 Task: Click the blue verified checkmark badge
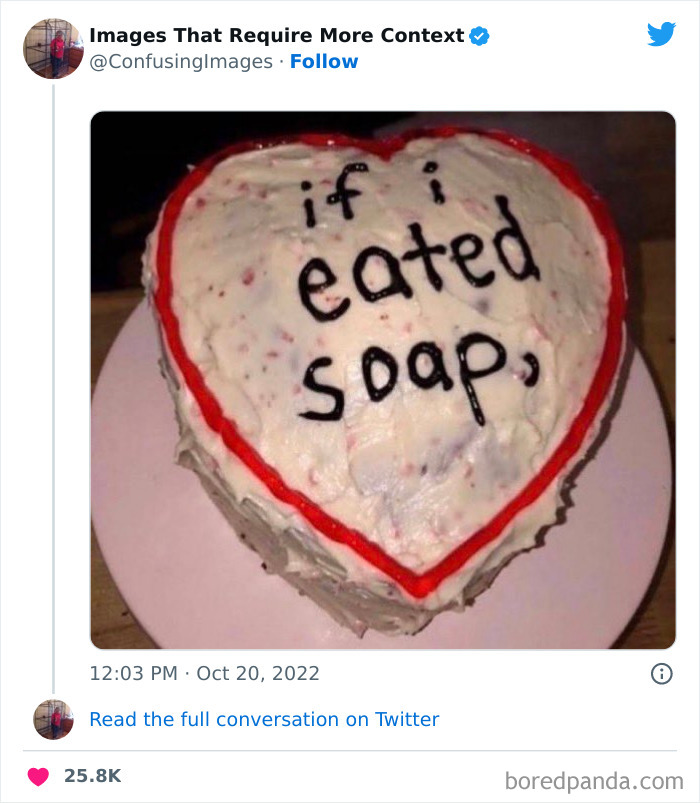coord(479,36)
